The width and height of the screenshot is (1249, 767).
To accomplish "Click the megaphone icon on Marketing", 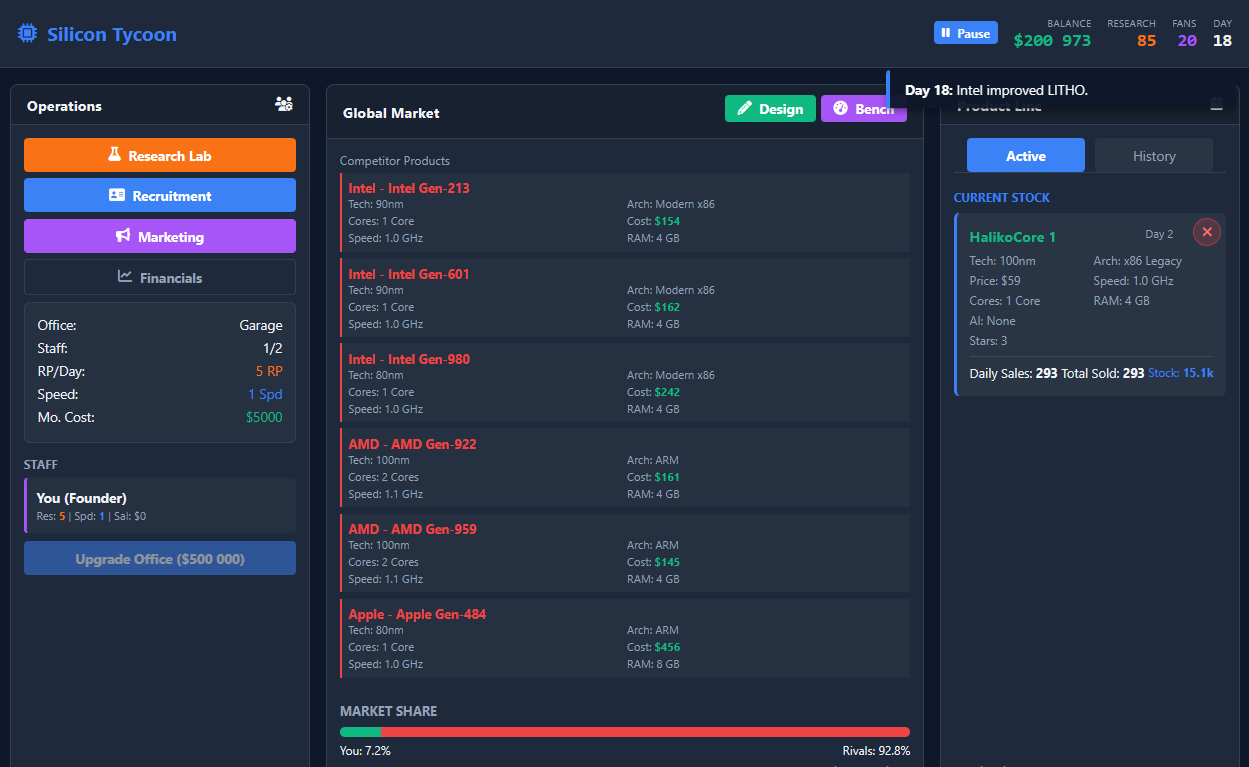I will [x=123, y=236].
